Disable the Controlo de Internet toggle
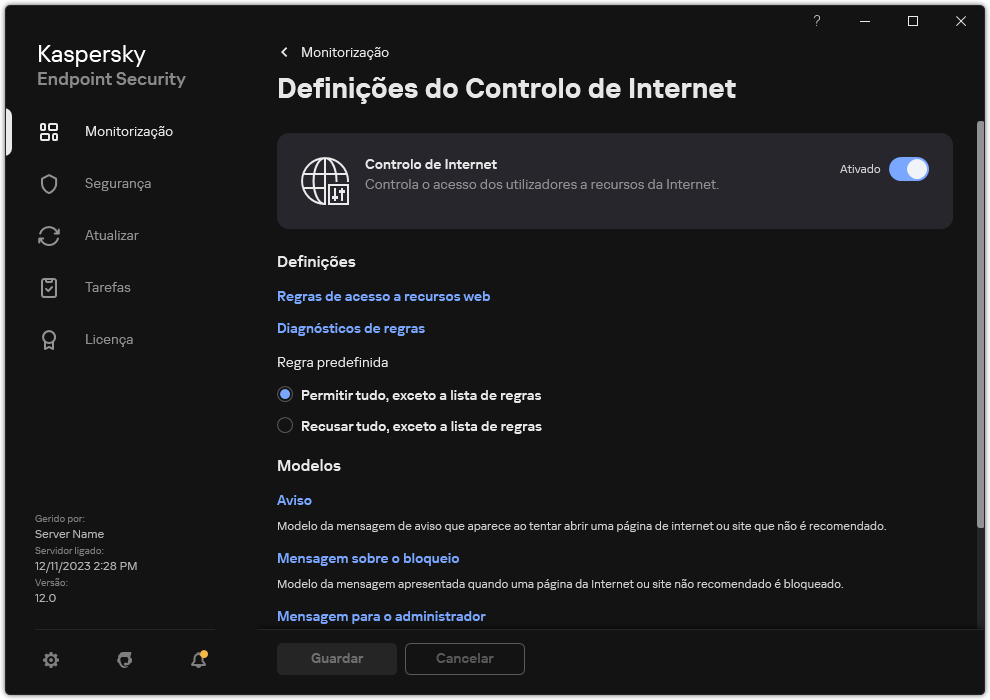 click(x=909, y=169)
